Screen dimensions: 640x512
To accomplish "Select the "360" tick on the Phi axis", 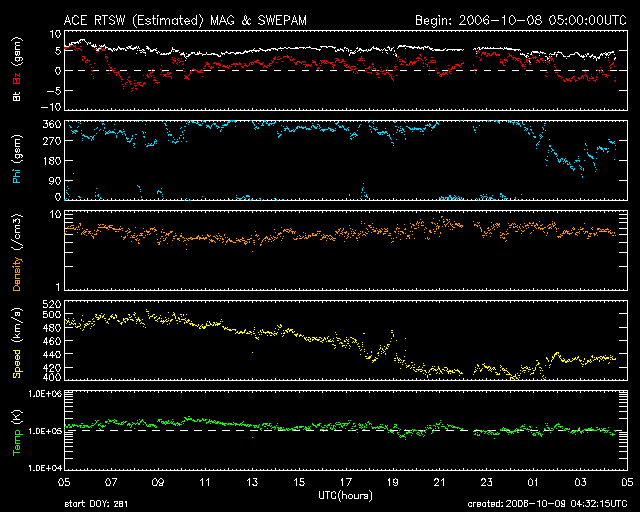I will point(52,124).
